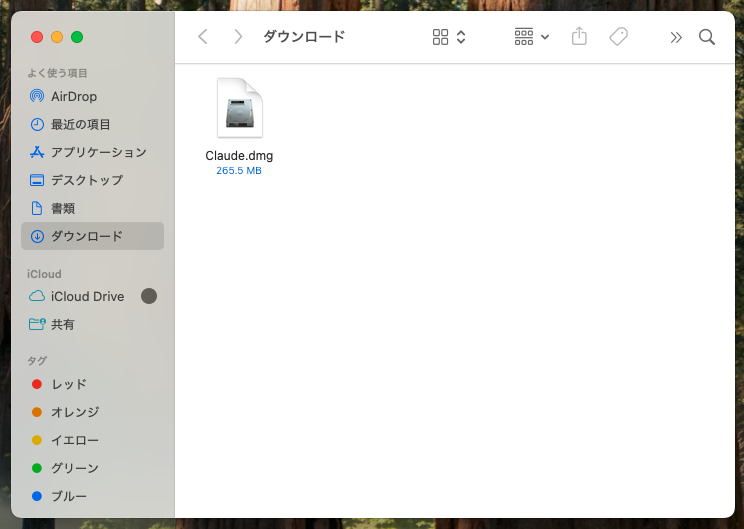744x529 pixels.
Task: Switch to icon grid view
Action: pos(440,37)
